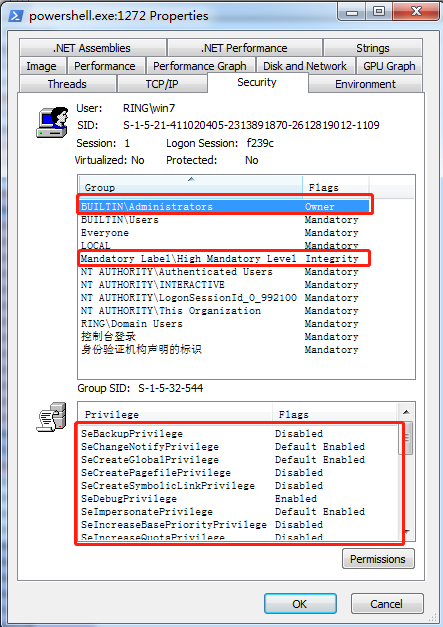Sort by the Privilege column header
The width and height of the screenshot is (443, 627).
tap(175, 414)
